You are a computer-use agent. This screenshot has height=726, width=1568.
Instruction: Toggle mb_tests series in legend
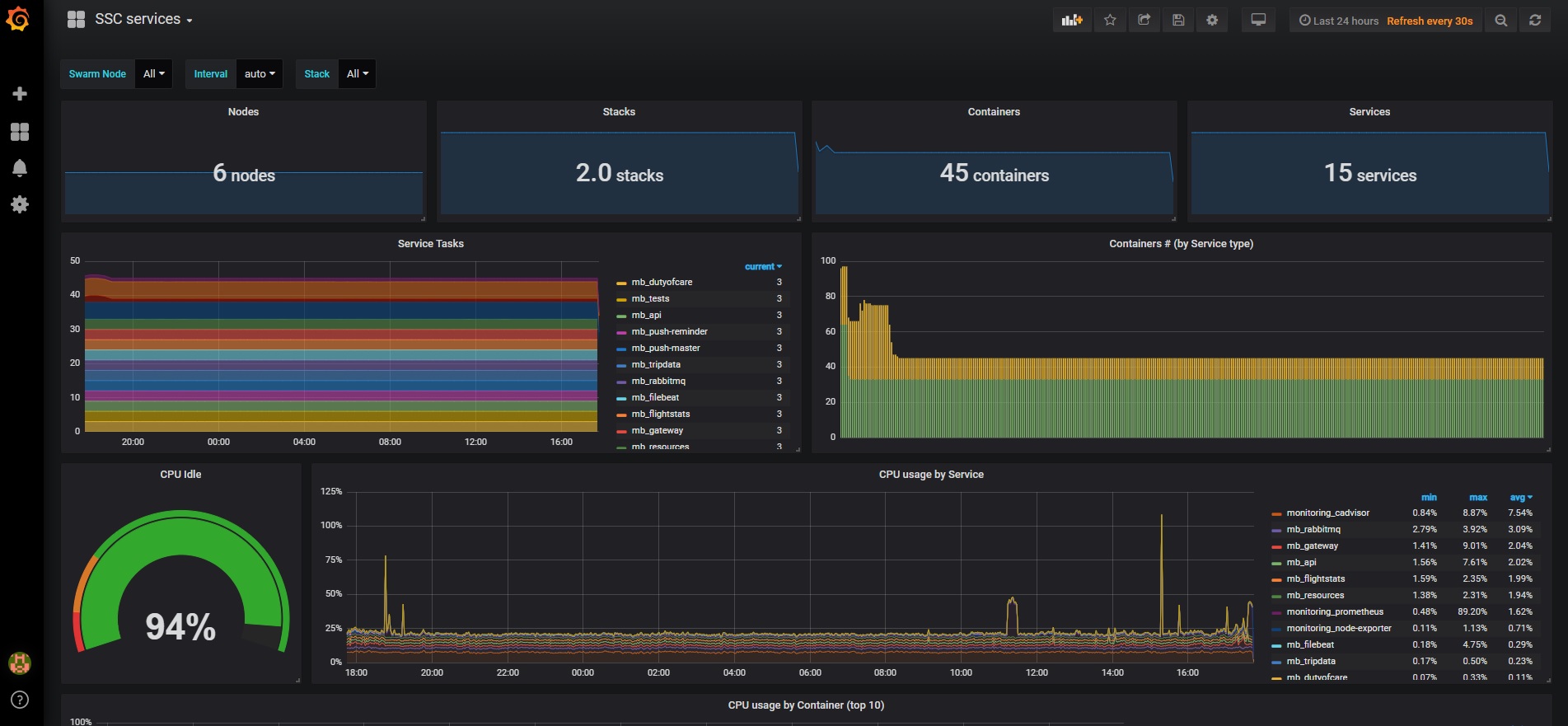(650, 298)
